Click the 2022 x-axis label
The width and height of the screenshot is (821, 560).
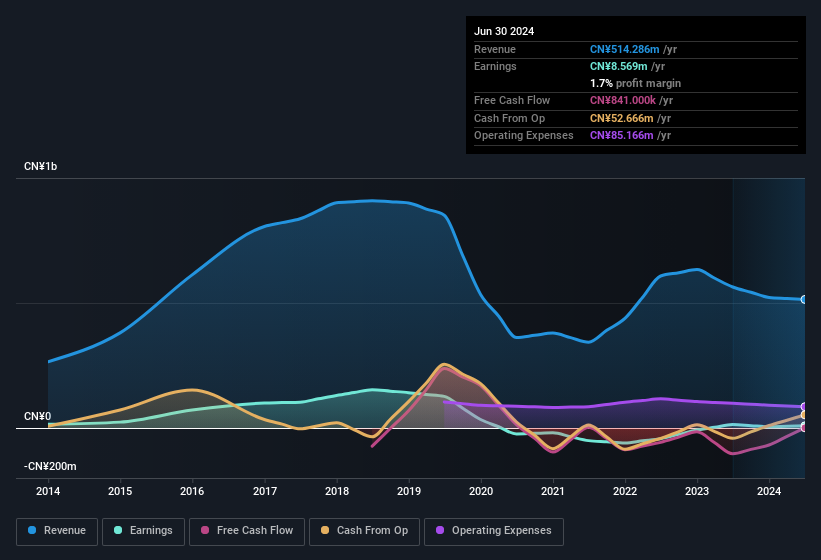point(625,491)
